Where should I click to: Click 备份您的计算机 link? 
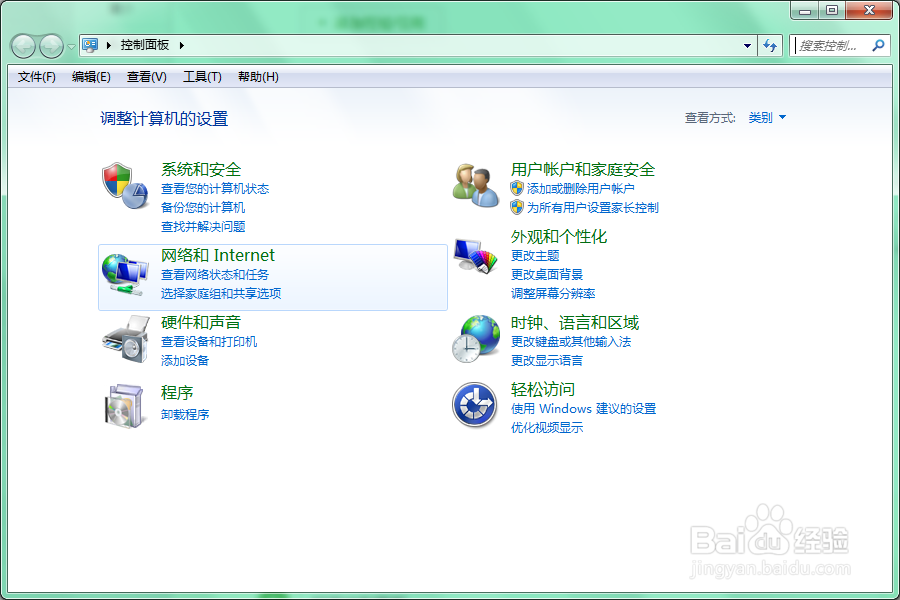click(203, 208)
